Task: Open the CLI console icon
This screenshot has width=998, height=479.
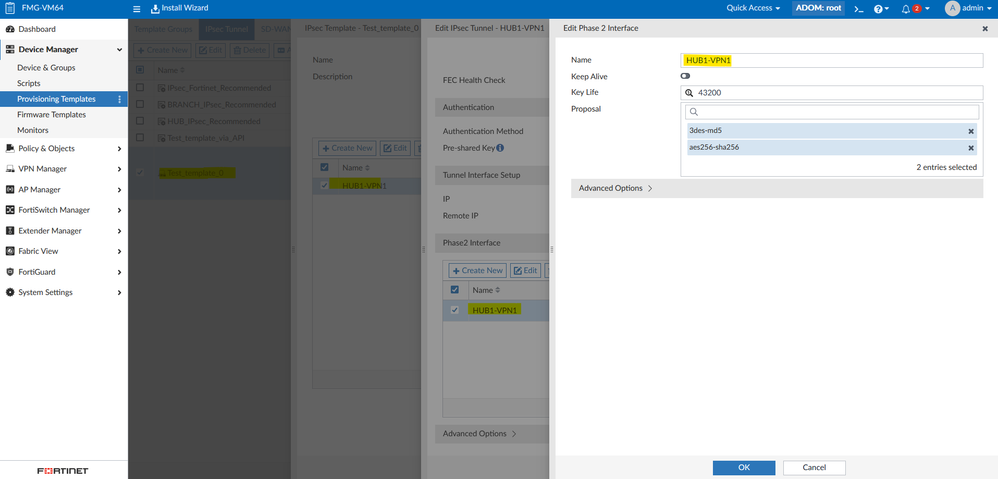Action: point(859,9)
